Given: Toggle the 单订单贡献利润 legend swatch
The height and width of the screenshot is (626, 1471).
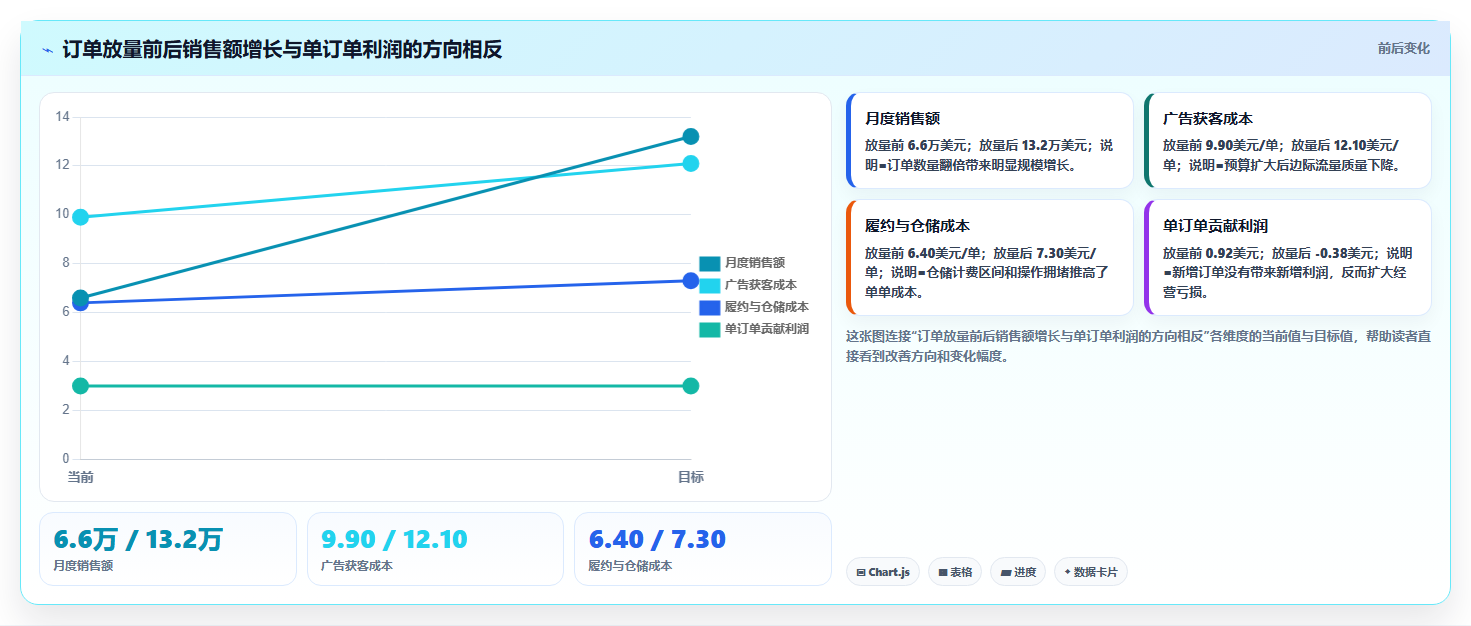Looking at the screenshot, I should click(x=709, y=329).
